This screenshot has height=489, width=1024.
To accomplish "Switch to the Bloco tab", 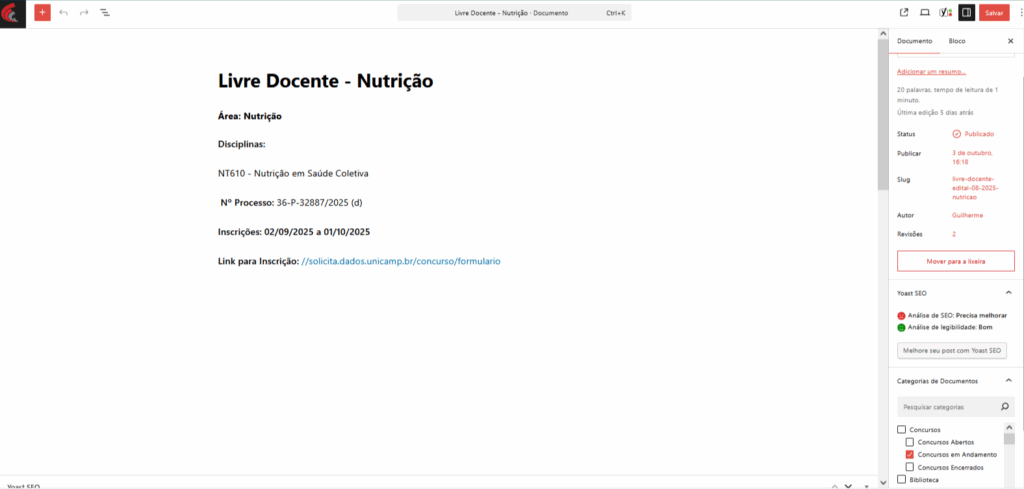I will tap(957, 41).
